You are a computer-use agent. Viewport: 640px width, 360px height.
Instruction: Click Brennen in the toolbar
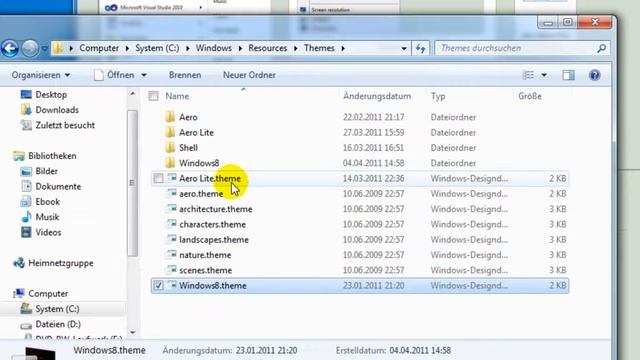(185, 75)
